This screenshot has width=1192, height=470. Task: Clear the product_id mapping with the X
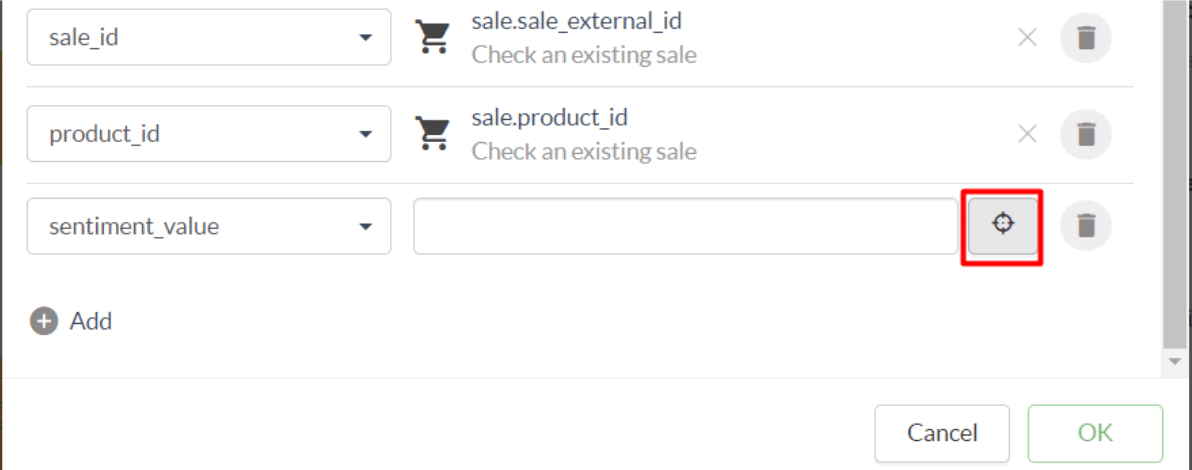pyautogui.click(x=1027, y=134)
